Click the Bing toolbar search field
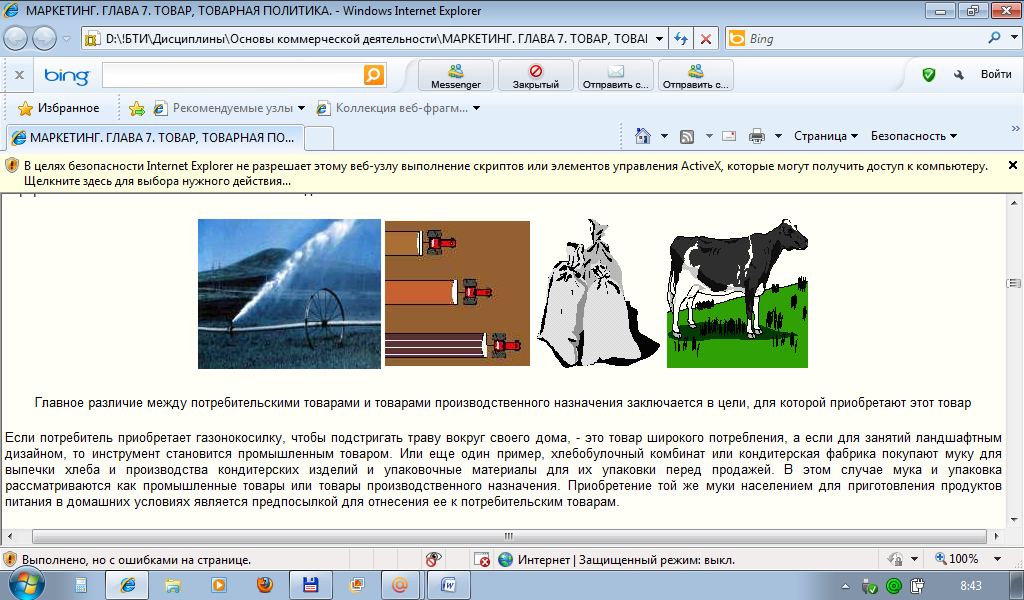1024x600 pixels. [x=232, y=76]
